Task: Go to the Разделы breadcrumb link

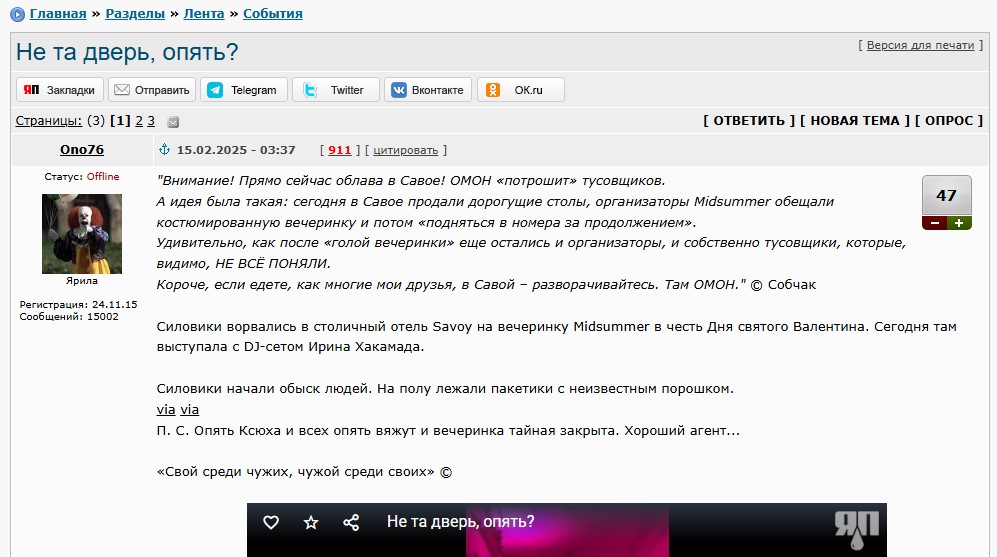Action: pos(135,13)
